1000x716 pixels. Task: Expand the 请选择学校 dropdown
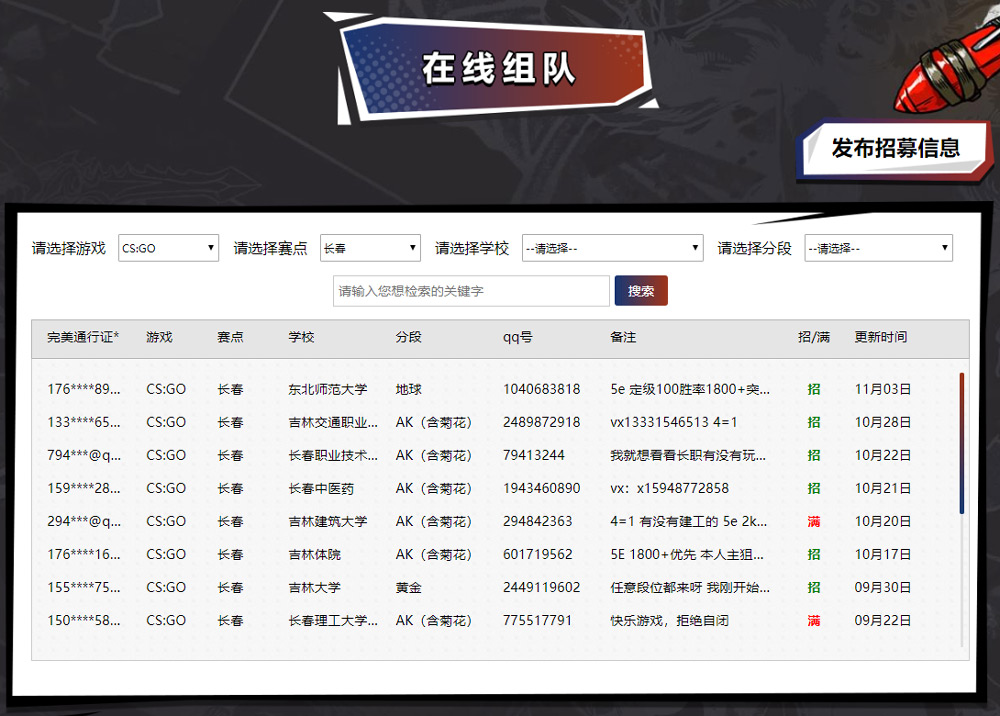click(612, 248)
